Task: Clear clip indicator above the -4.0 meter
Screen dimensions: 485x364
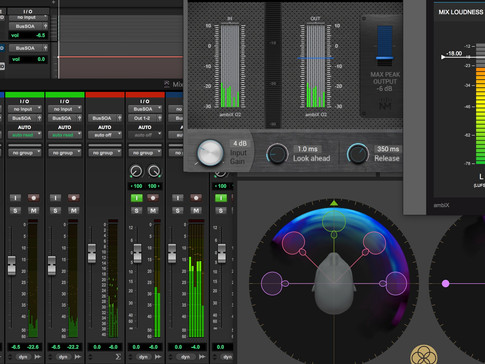Action: click(196, 221)
